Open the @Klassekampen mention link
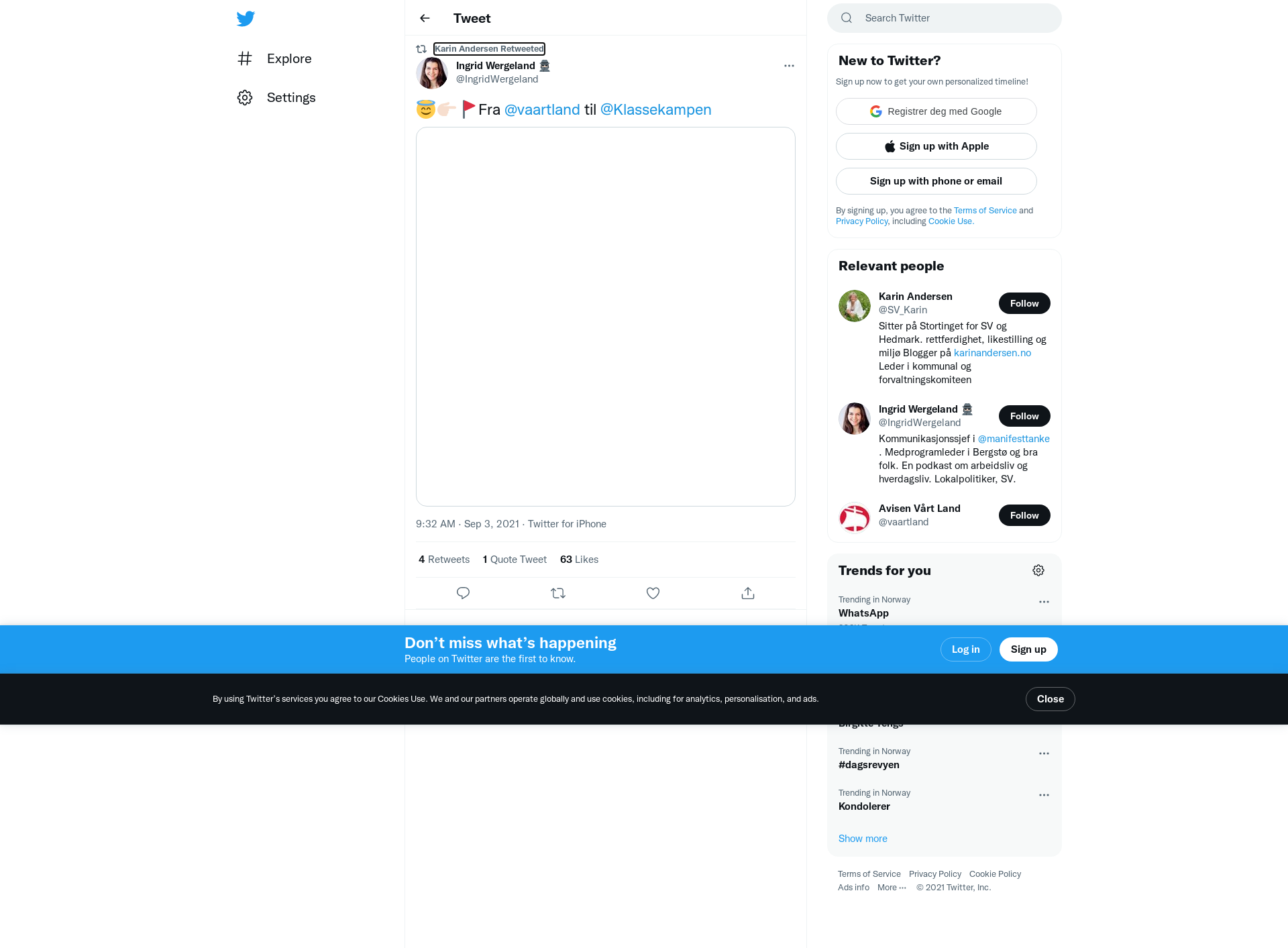Image resolution: width=1288 pixels, height=948 pixels. pyautogui.click(x=656, y=109)
